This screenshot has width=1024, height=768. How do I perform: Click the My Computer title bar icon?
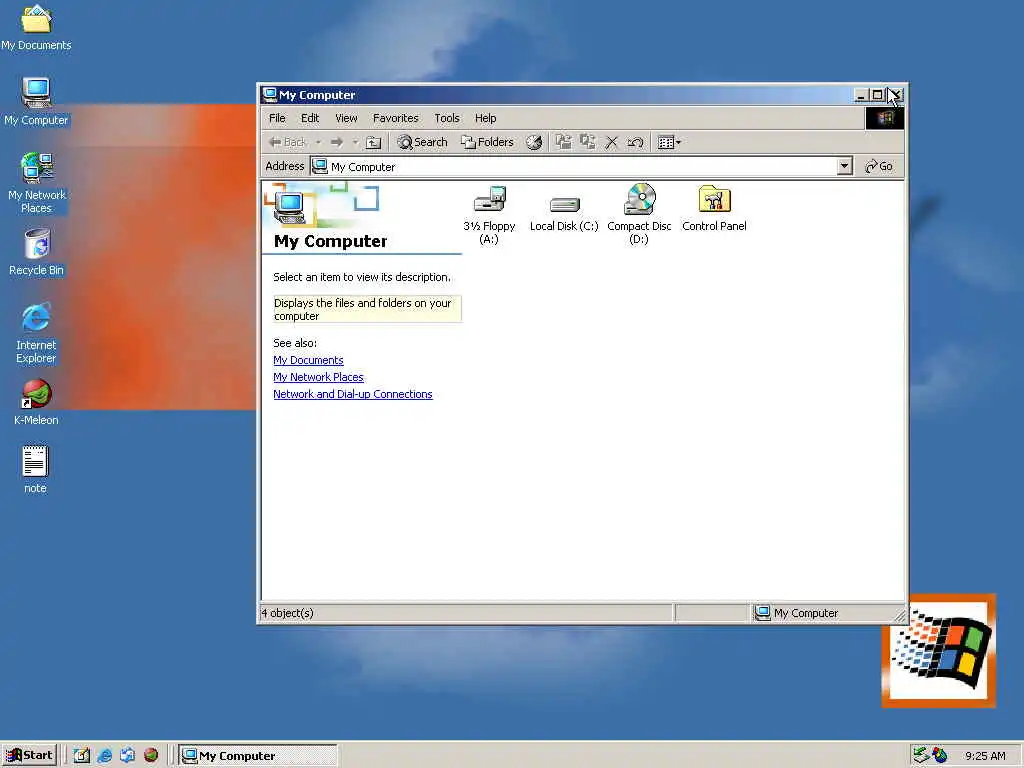(x=269, y=95)
